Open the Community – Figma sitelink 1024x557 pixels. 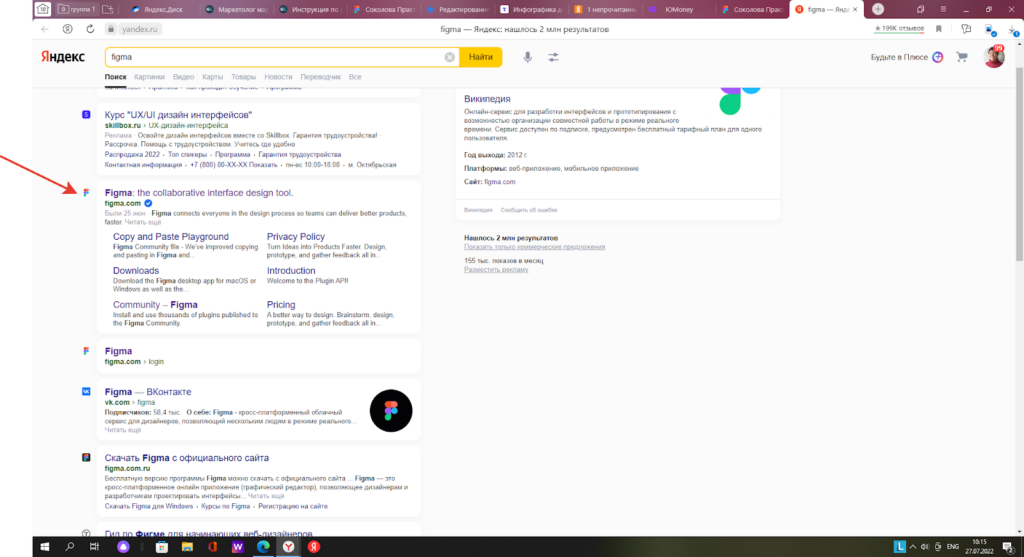155,304
